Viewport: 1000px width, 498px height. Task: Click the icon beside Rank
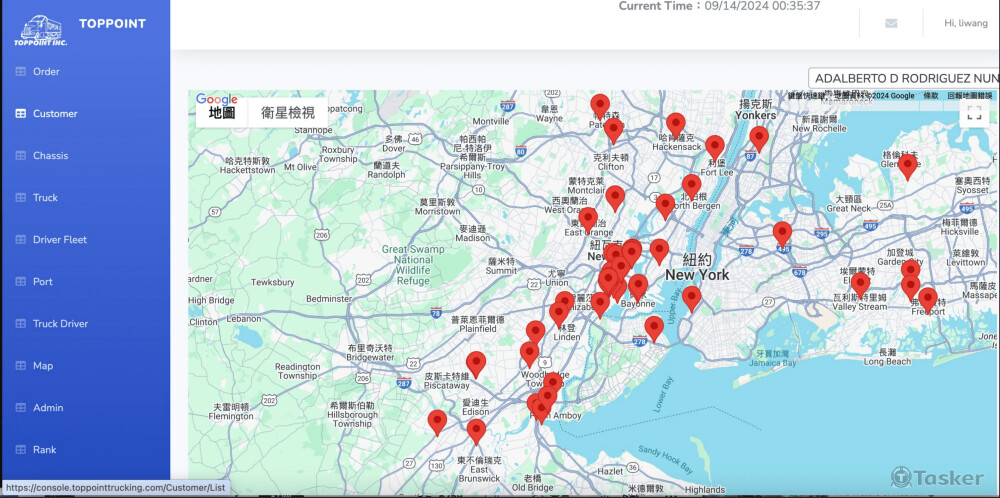tap(20, 450)
